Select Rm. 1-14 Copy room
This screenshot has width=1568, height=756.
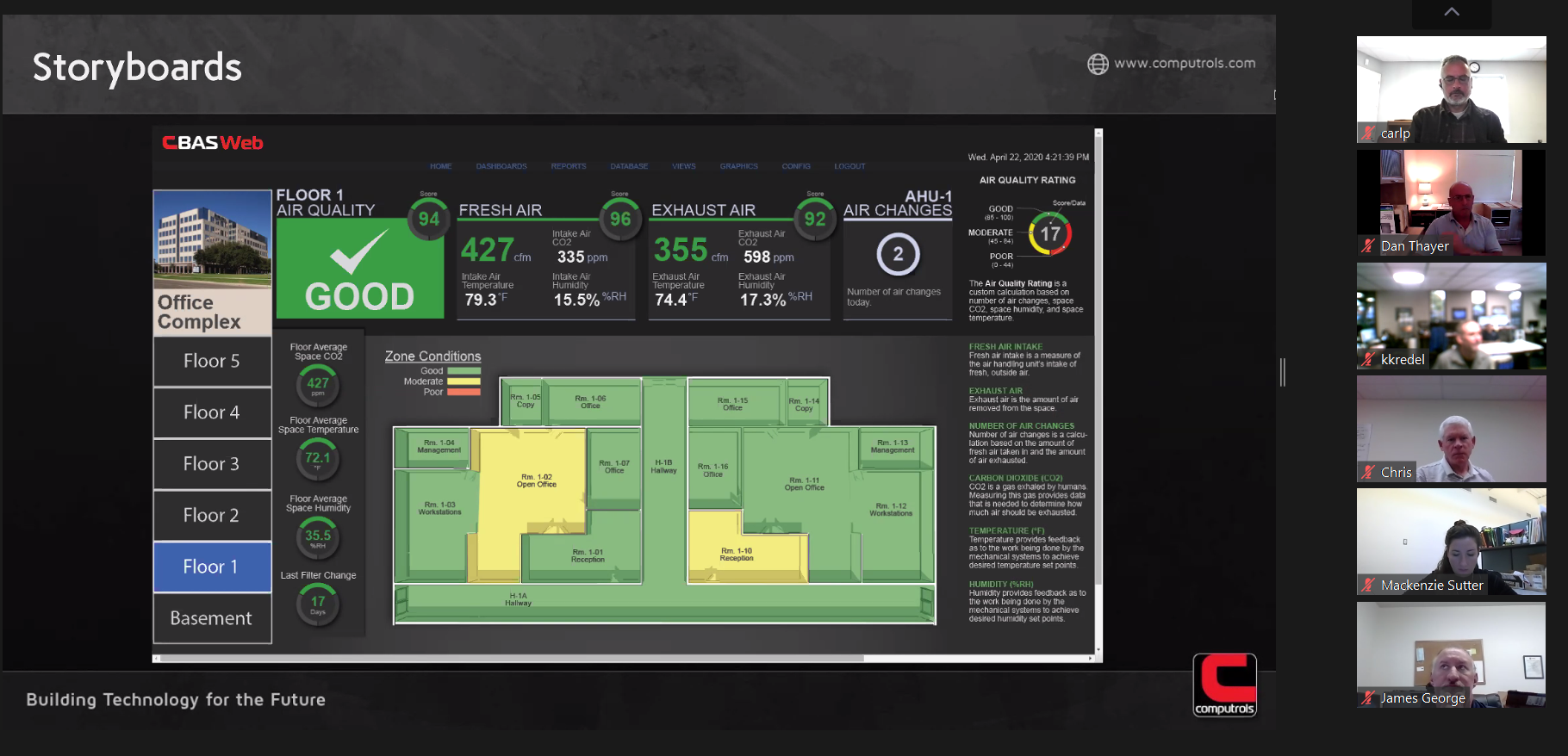tap(804, 405)
